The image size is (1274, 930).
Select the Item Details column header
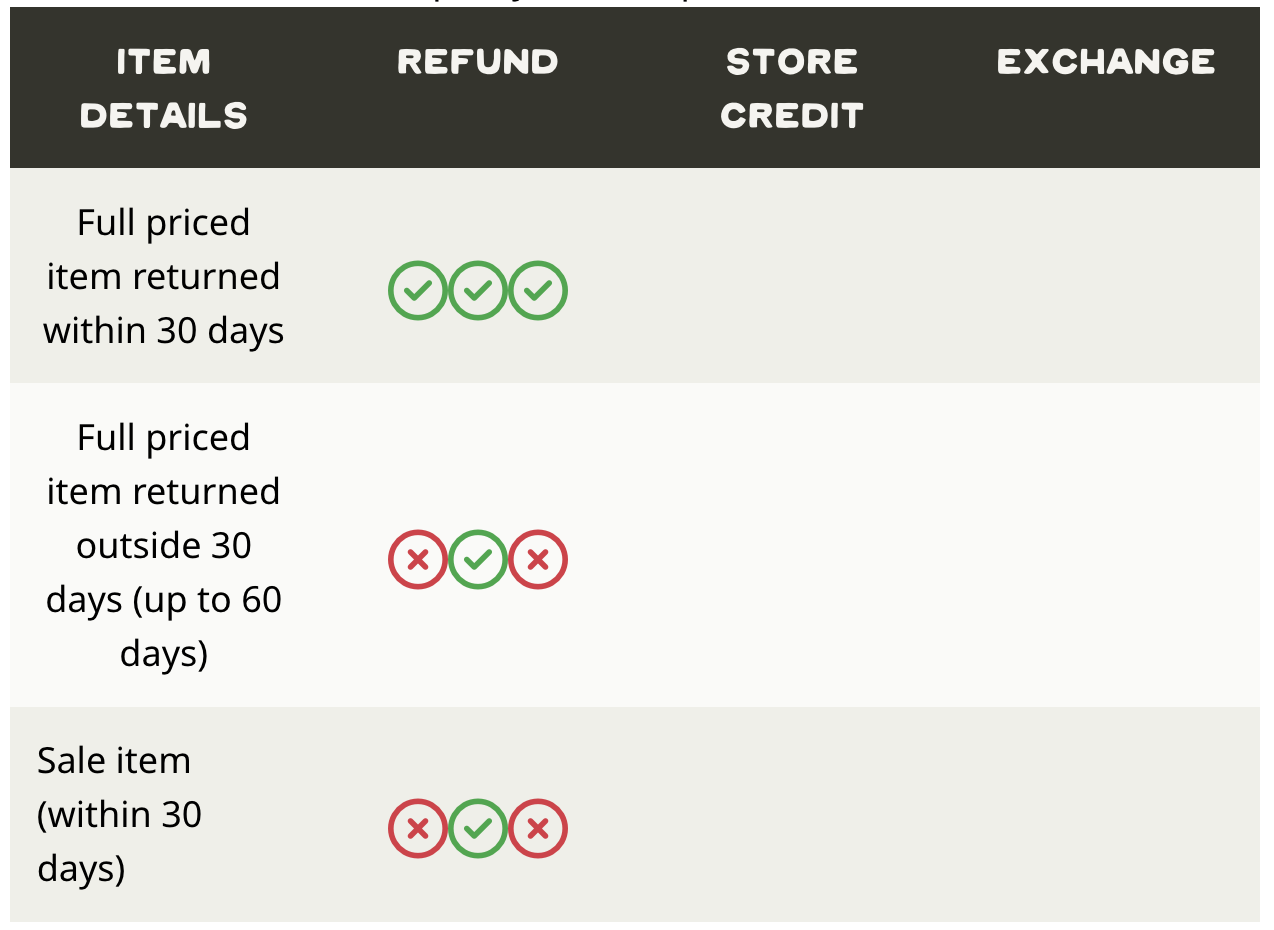tap(164, 88)
